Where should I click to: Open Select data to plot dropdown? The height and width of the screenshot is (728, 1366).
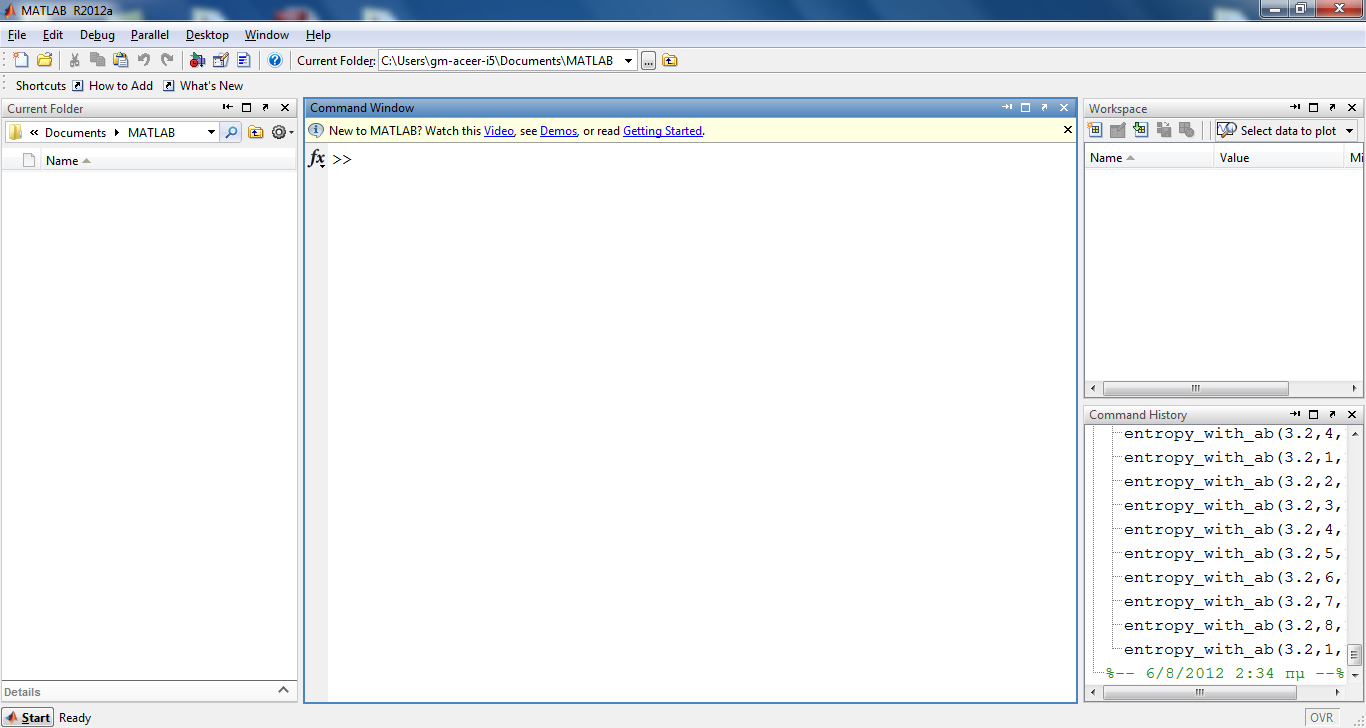point(1287,130)
